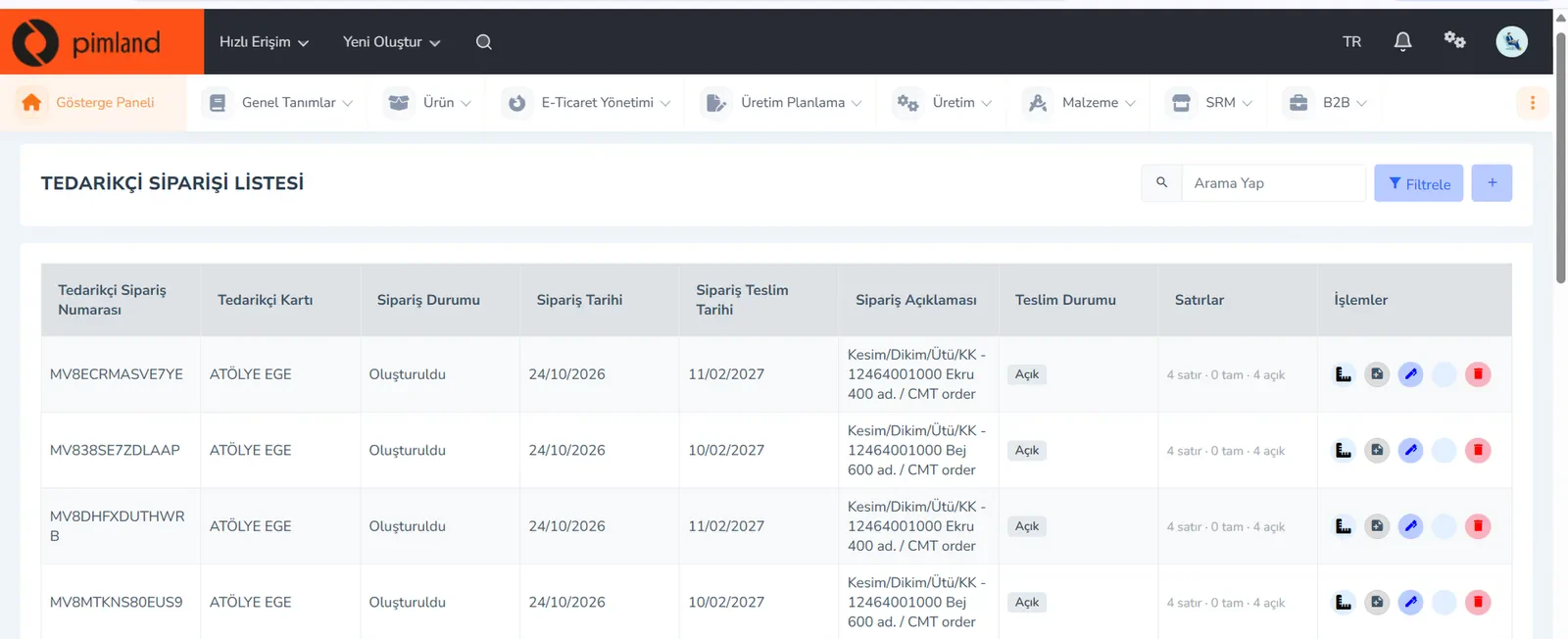Click the red delete icon for order MV8ECRMASVE7YE
The image size is (1568, 639).
[x=1478, y=374]
